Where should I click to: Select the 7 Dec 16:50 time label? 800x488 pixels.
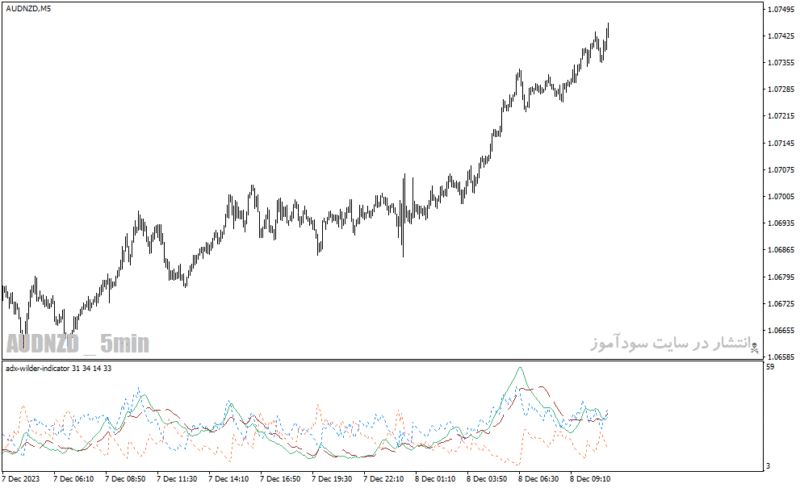pyautogui.click(x=280, y=479)
